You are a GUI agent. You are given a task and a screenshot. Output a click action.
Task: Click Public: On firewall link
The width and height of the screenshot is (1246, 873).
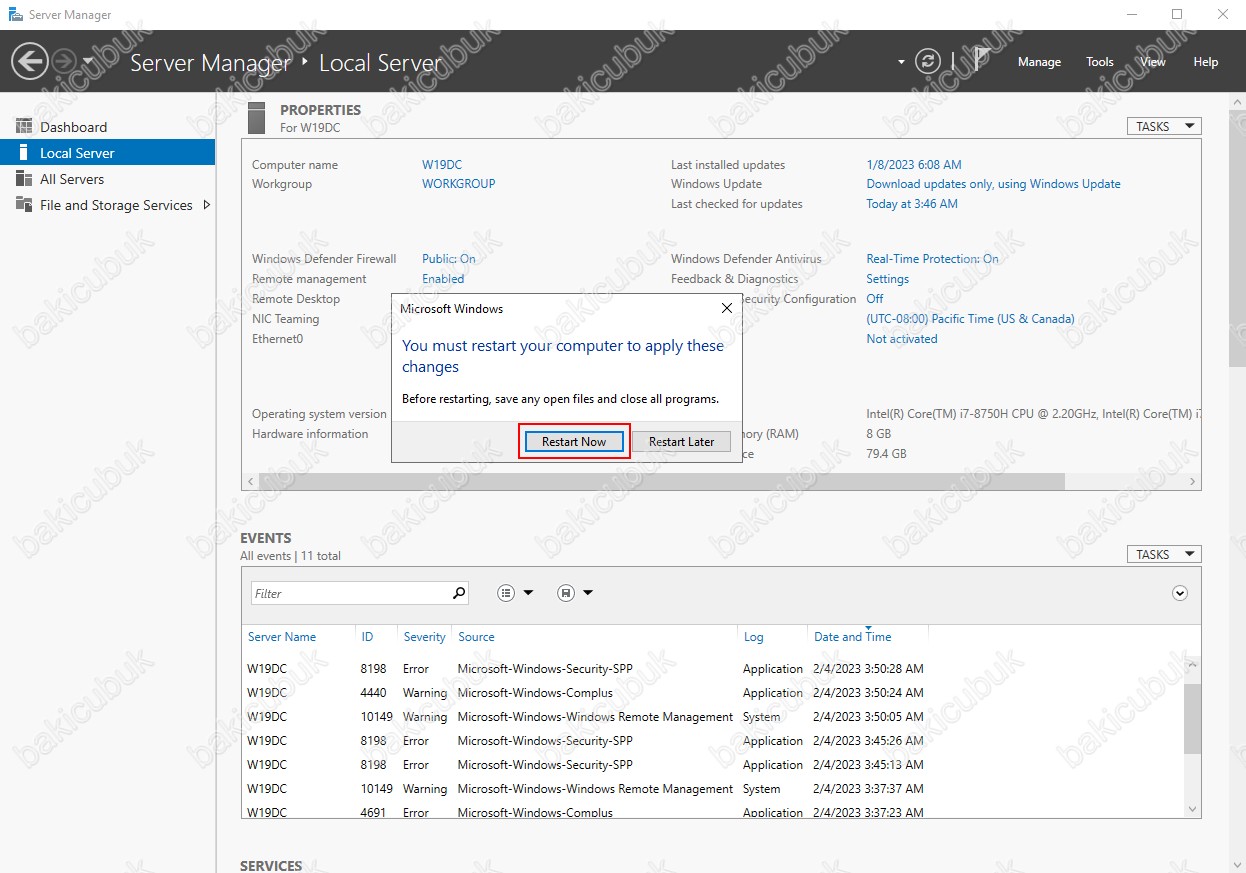click(x=449, y=259)
